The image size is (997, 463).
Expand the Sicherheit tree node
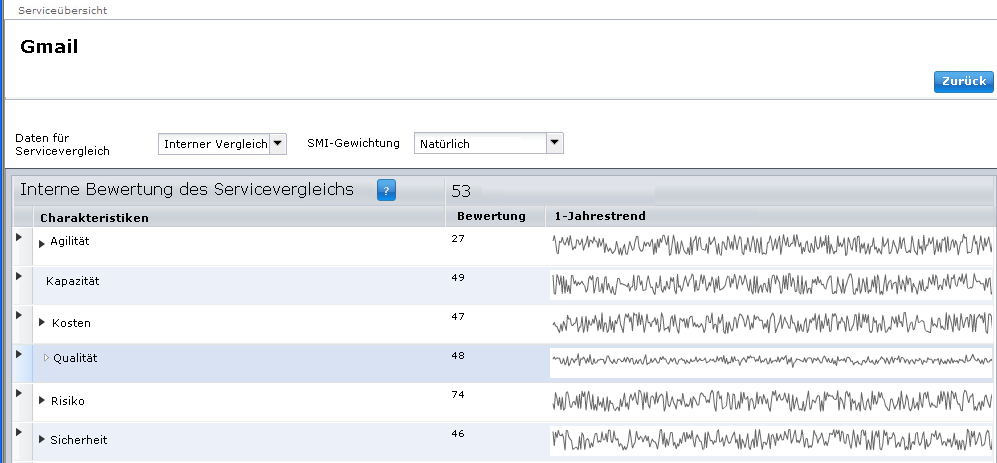[42, 440]
